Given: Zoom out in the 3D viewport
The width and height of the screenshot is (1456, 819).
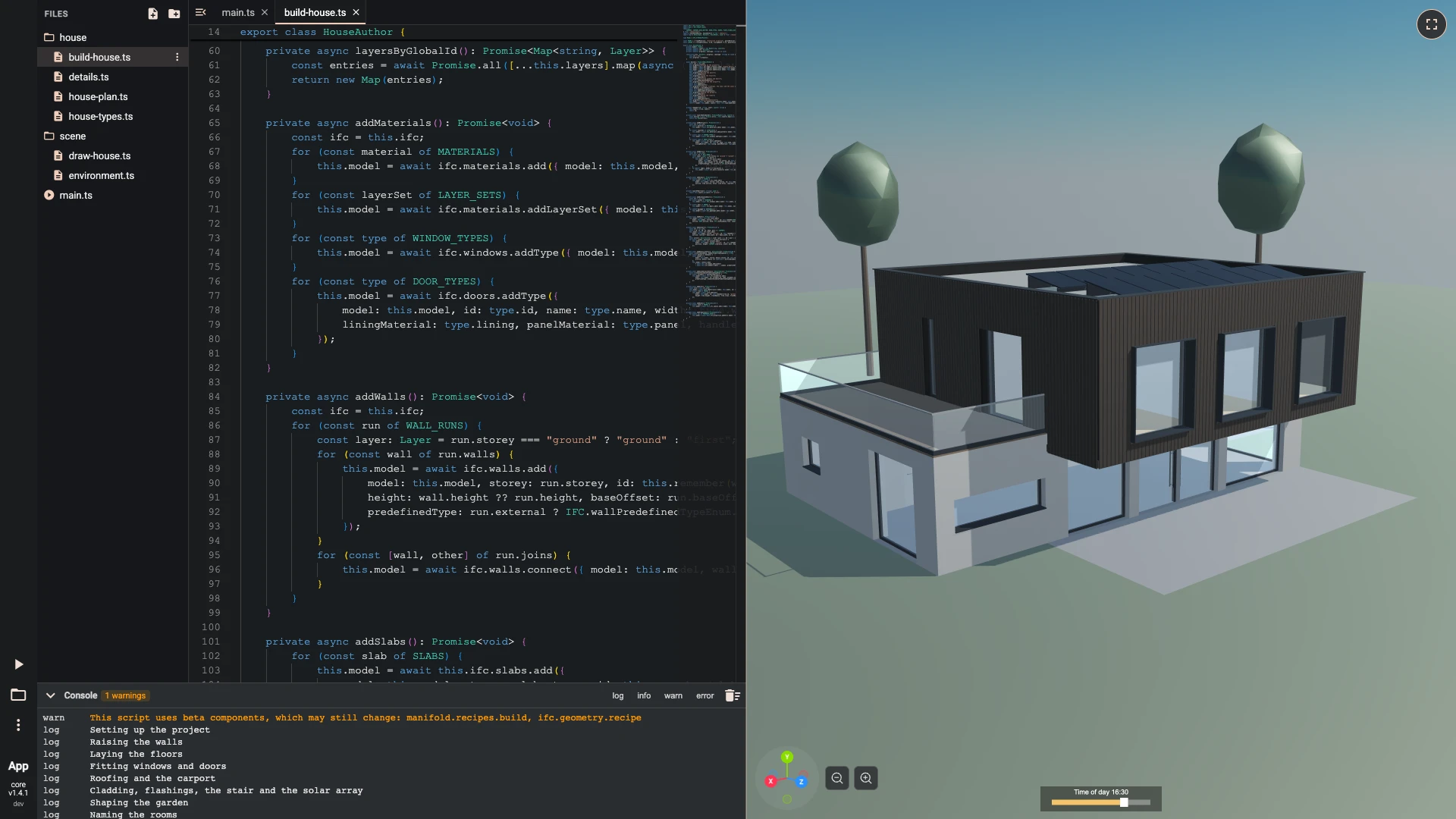Looking at the screenshot, I should pyautogui.click(x=837, y=778).
